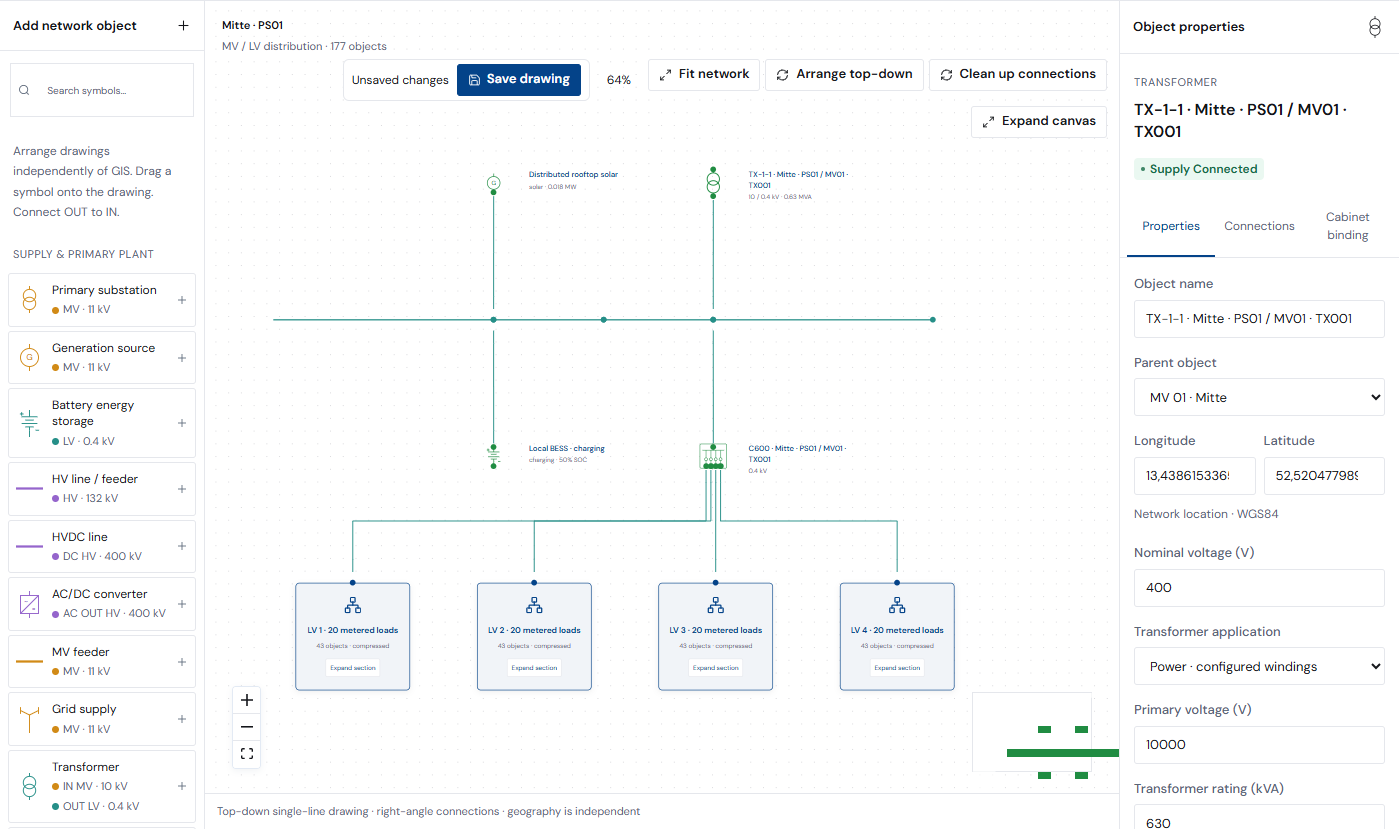Click Expand canvas button

pyautogui.click(x=1039, y=121)
